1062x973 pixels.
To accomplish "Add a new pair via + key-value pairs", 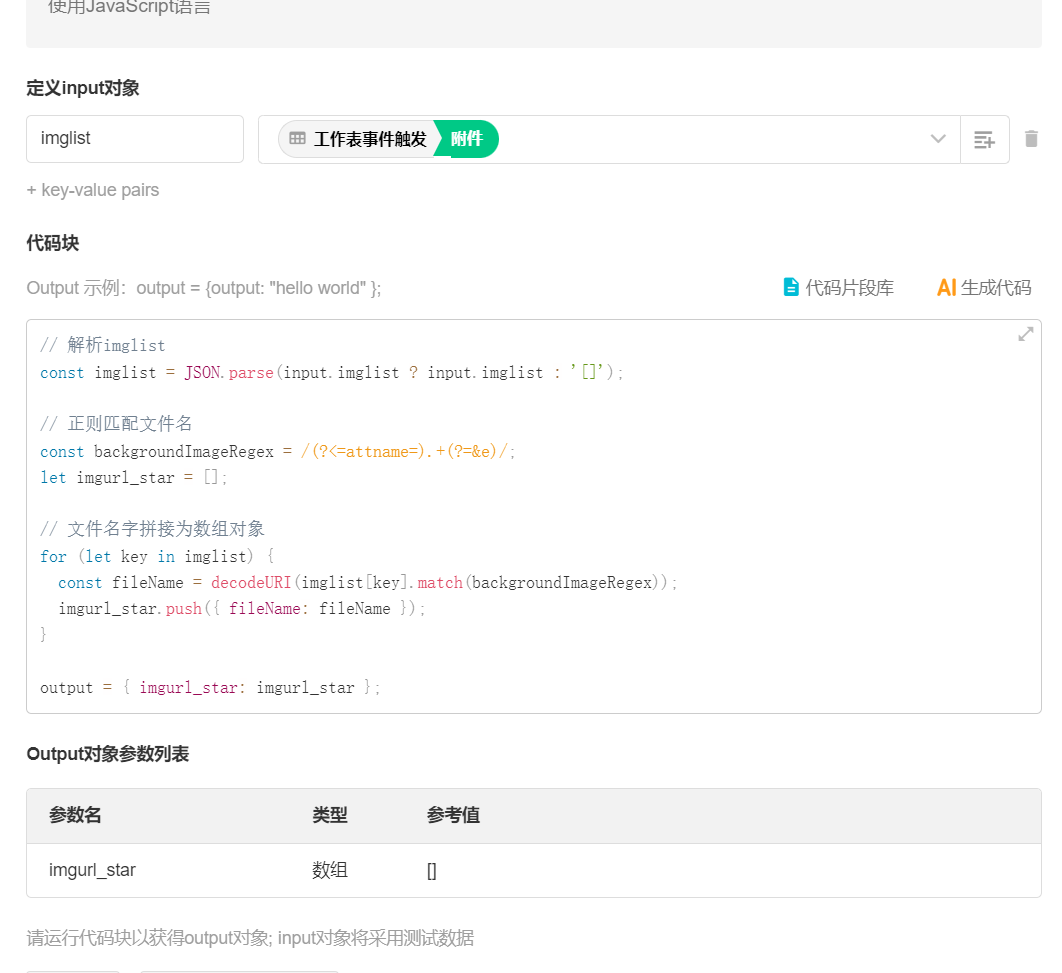I will click(93, 190).
